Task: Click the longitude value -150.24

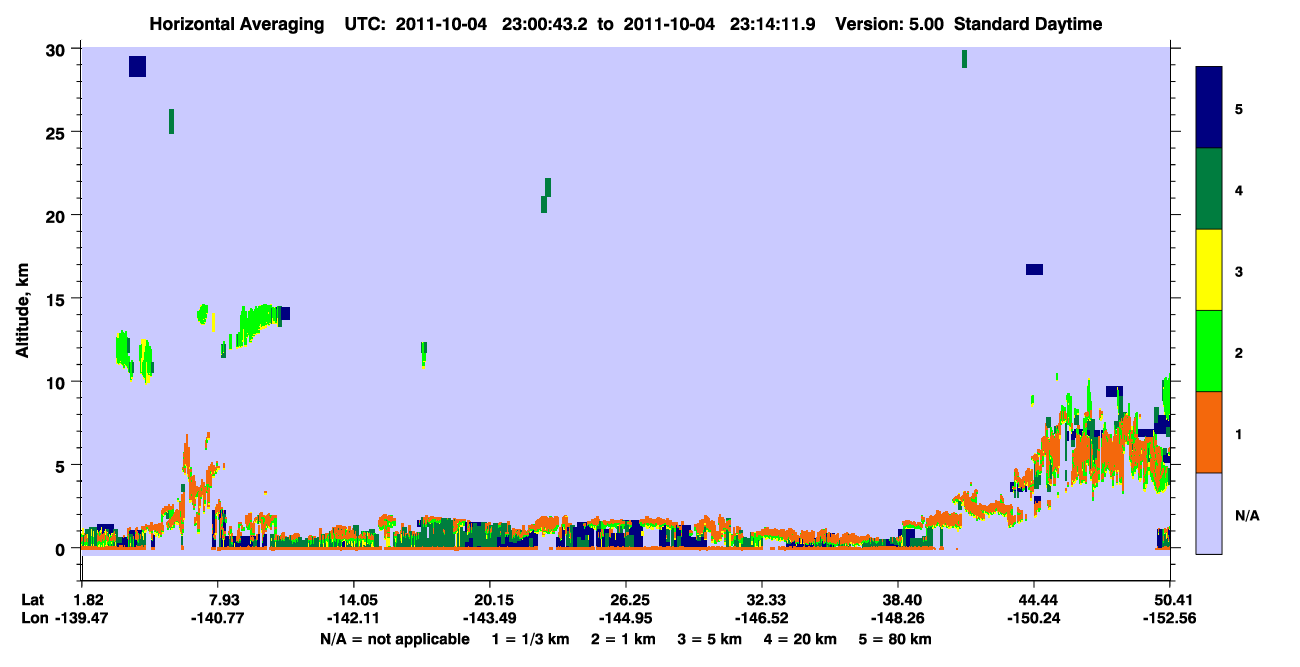Action: [x=1034, y=619]
